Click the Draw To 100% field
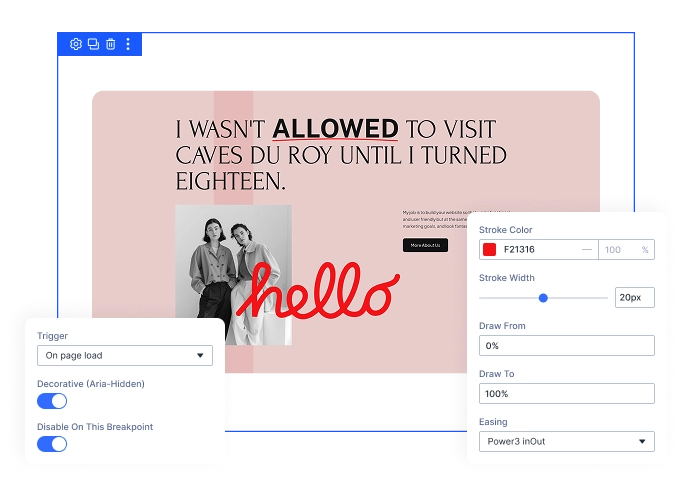682x479 pixels. [567, 394]
